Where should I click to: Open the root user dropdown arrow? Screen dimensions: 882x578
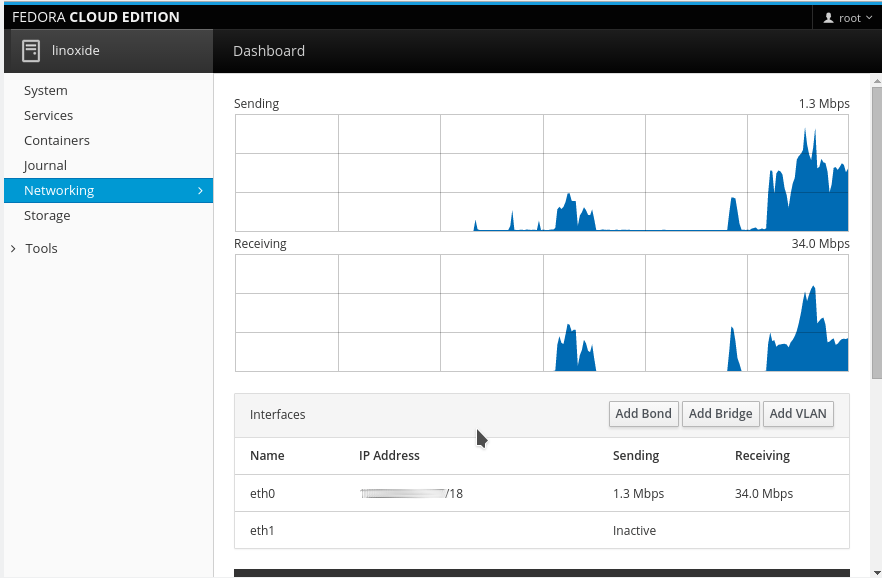coord(869,18)
